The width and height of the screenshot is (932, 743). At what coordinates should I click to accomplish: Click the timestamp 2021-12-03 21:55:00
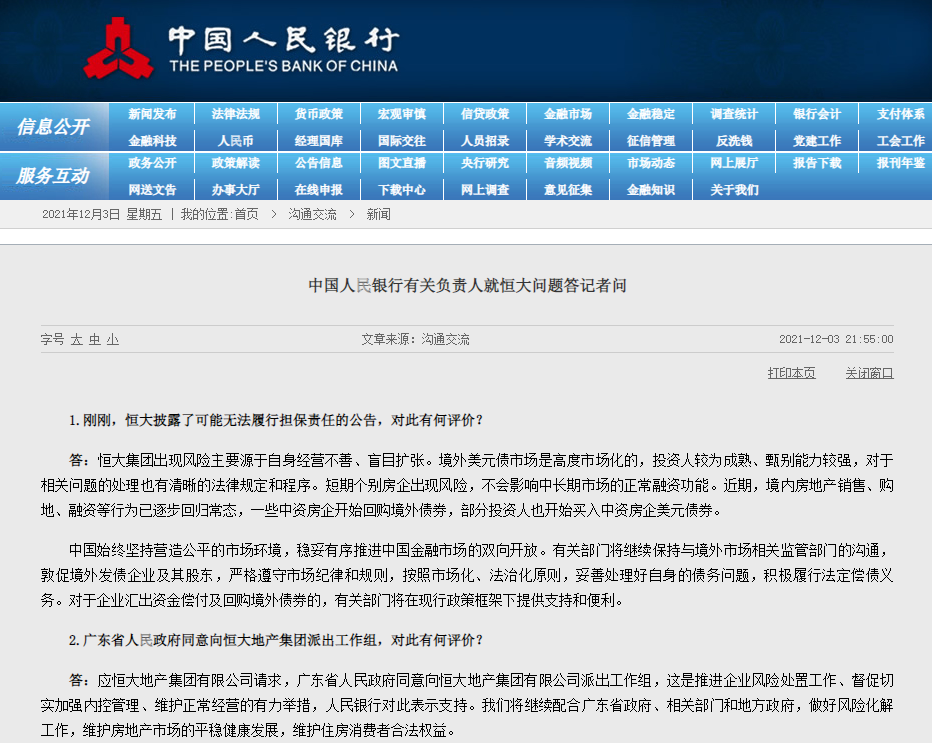tap(836, 339)
